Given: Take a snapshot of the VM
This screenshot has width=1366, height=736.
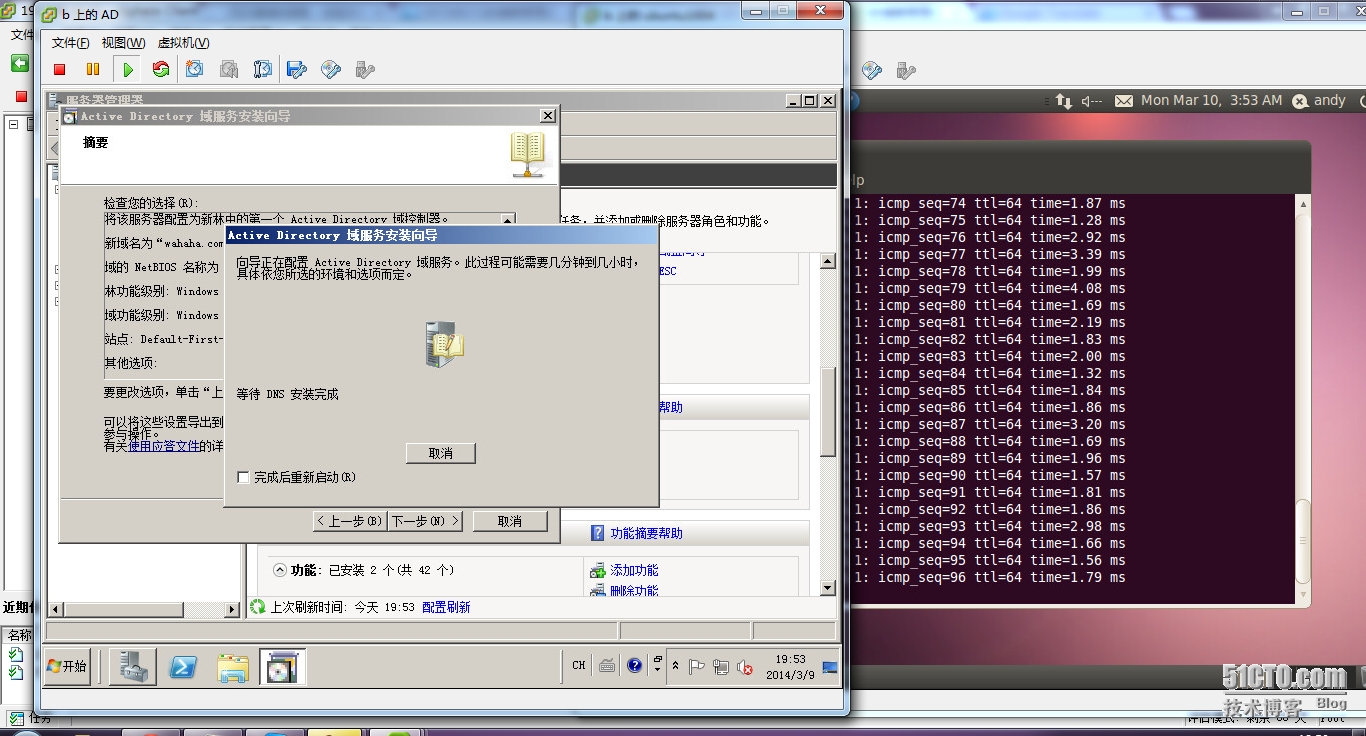Looking at the screenshot, I should (x=195, y=69).
